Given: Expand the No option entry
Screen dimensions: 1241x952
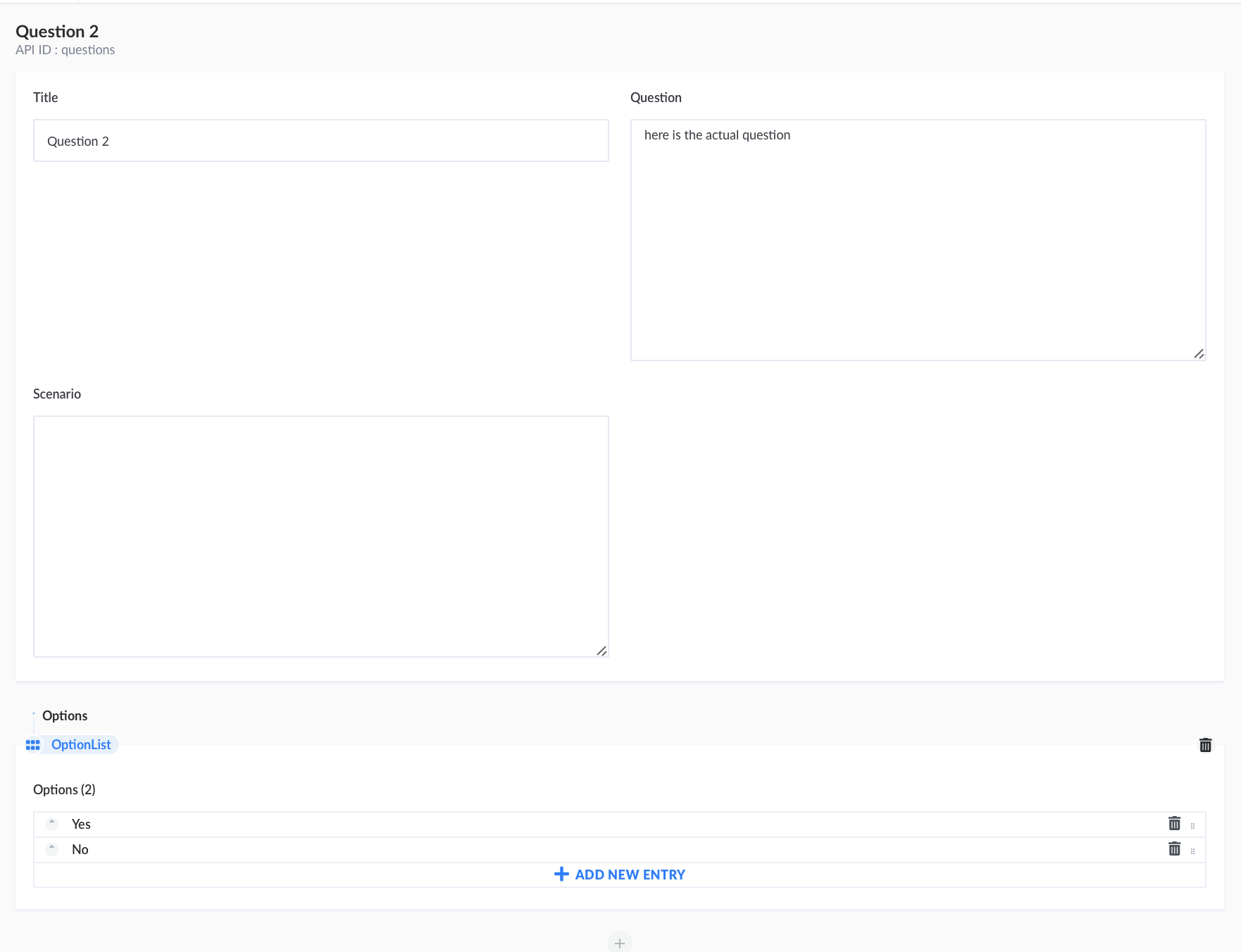Looking at the screenshot, I should pos(51,848).
